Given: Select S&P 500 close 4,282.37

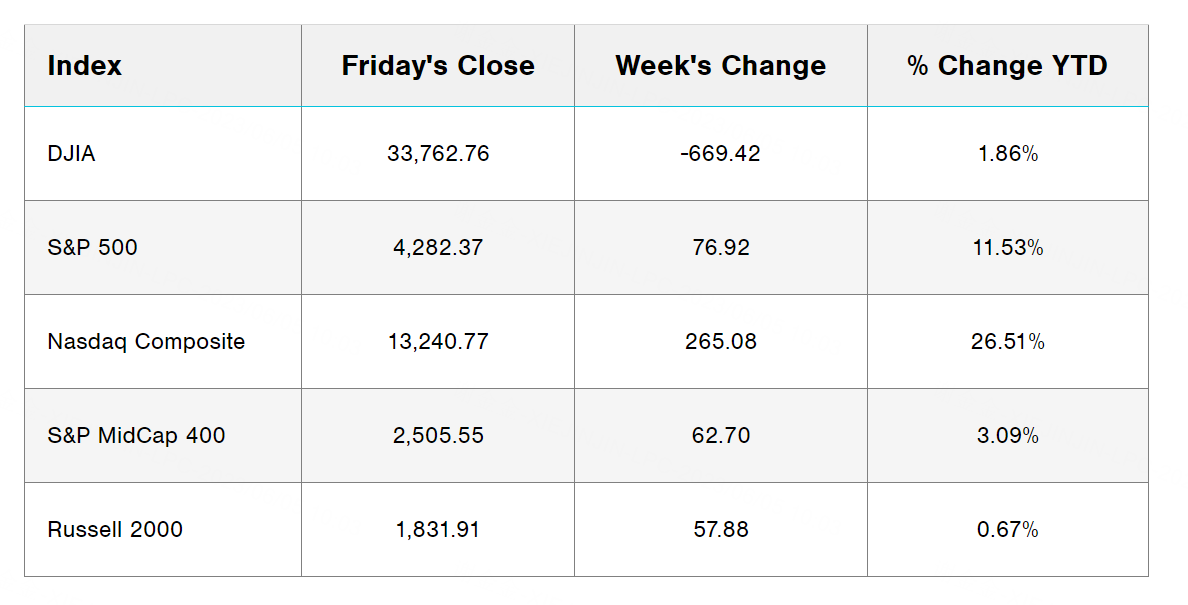Looking at the screenshot, I should point(438,248).
